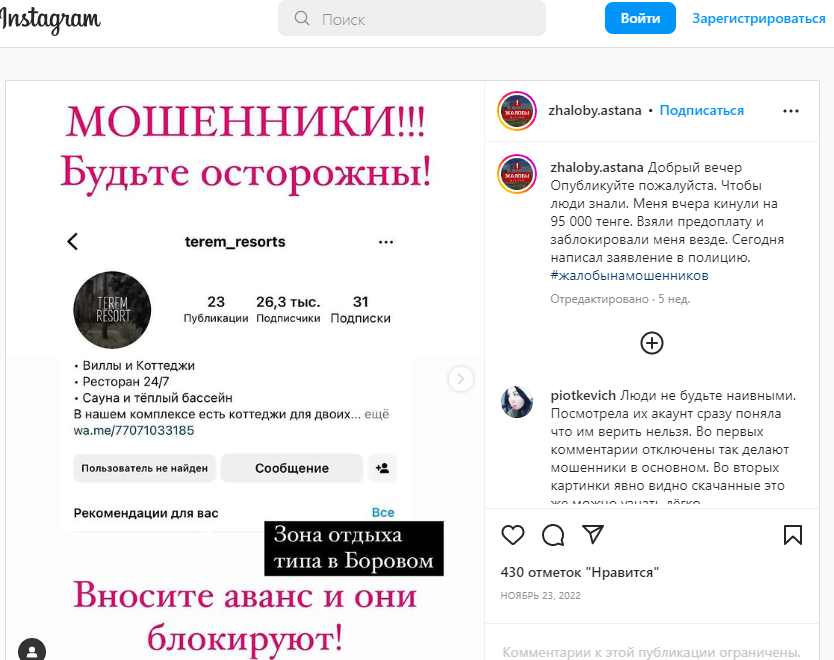The width and height of the screenshot is (834, 660).
Task: Click zhaloby.astana avatar in post header
Action: click(x=516, y=111)
